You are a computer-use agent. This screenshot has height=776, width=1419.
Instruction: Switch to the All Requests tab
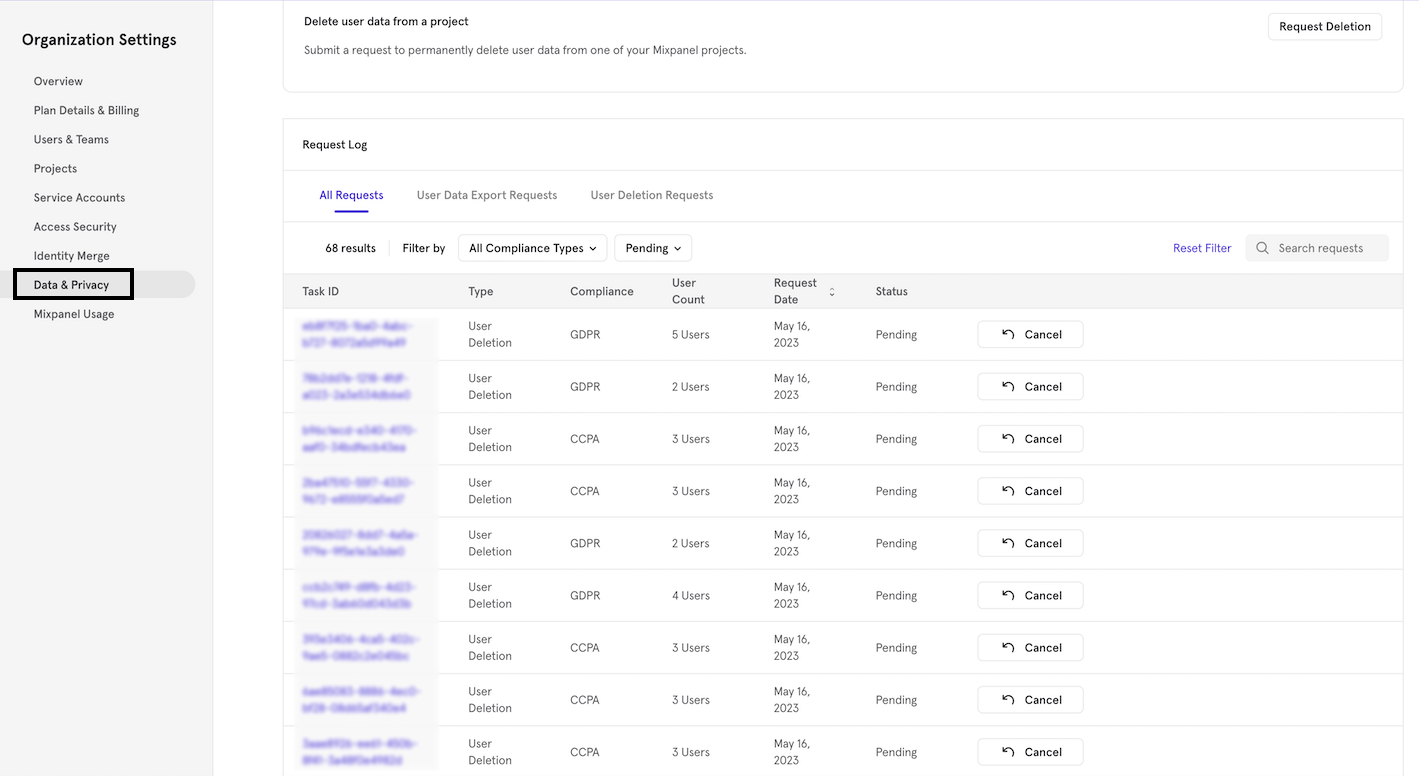coord(351,195)
